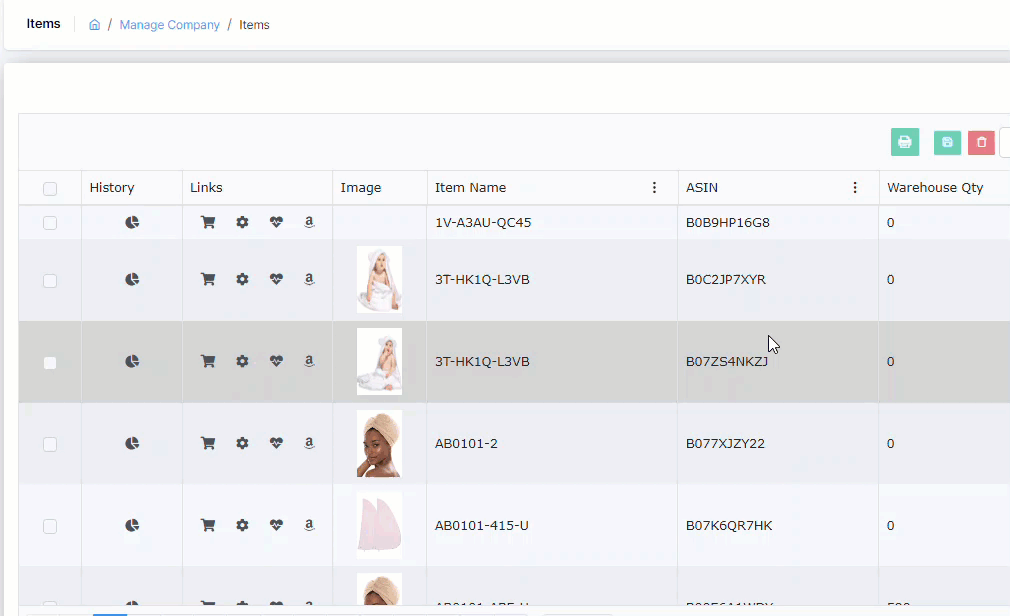1010x616 pixels.
Task: Click ASIN cell B0B9HP16G8
Action: (x=728, y=222)
